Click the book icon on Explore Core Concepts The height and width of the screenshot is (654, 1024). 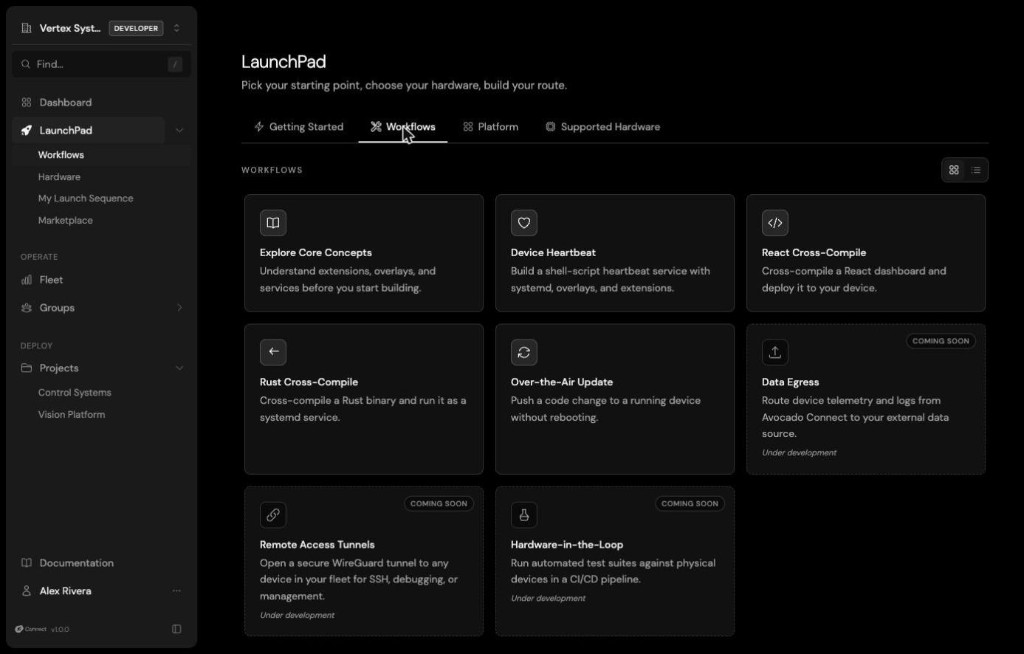tap(273, 223)
